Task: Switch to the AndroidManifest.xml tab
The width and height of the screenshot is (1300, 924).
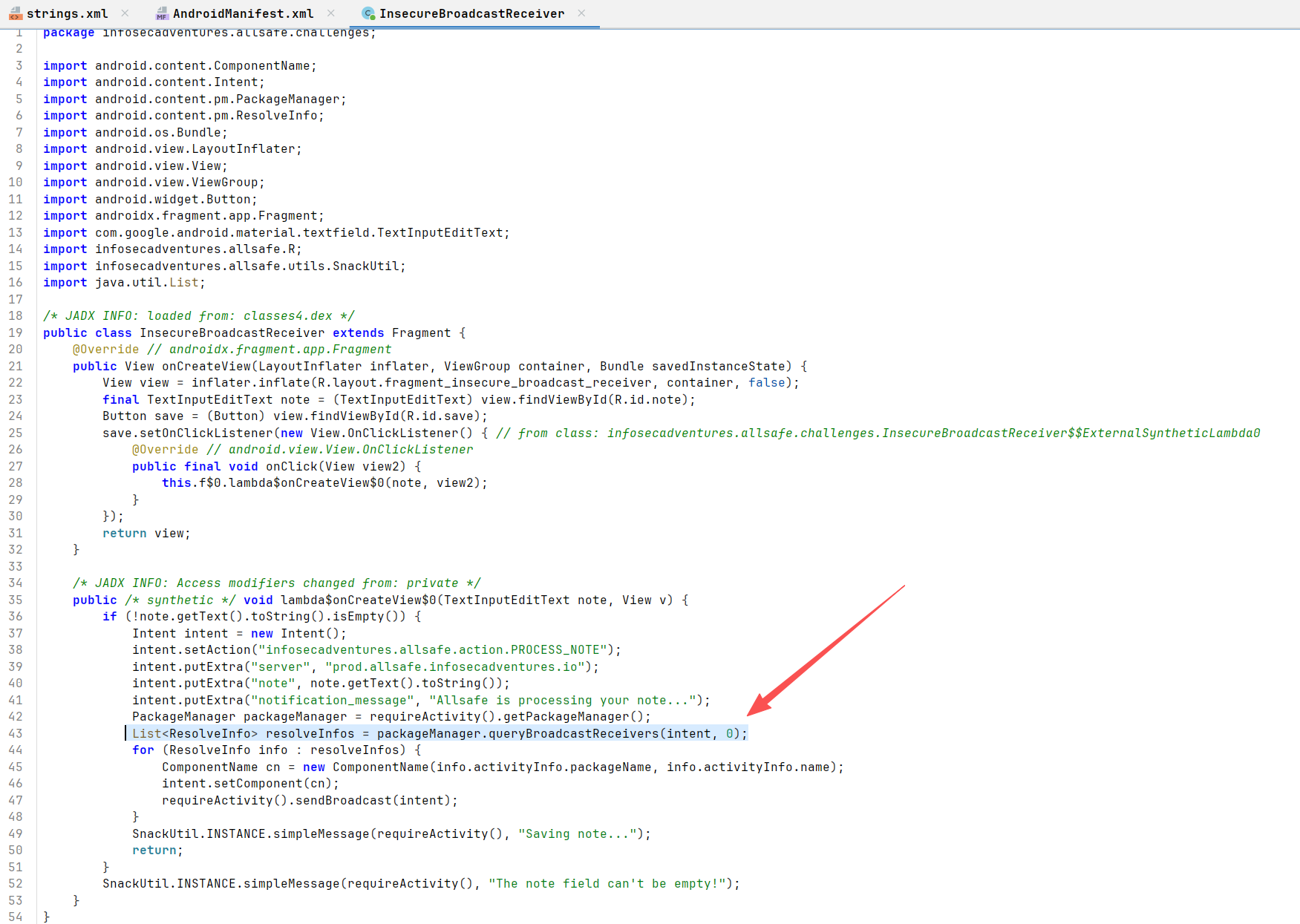Action: click(243, 13)
